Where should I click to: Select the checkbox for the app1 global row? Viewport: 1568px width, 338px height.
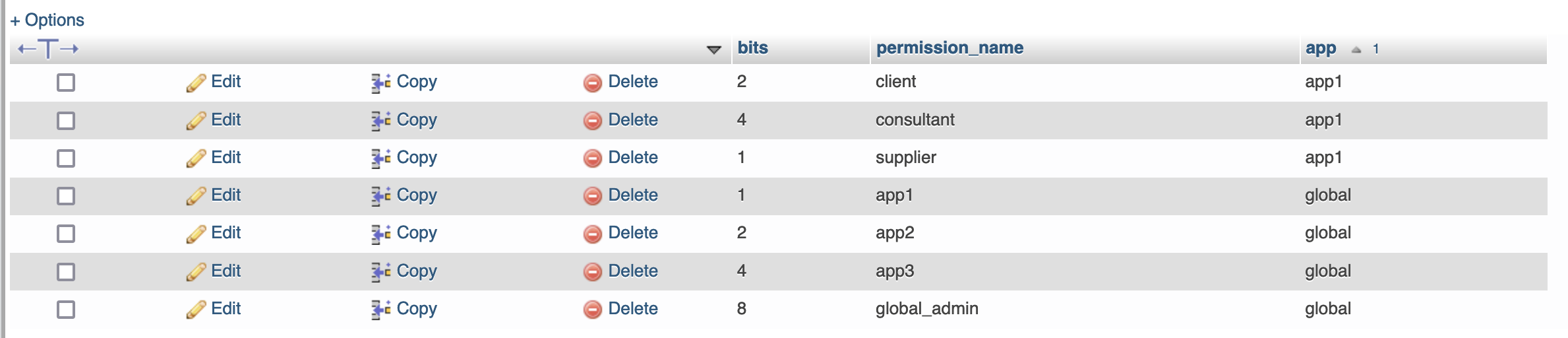click(66, 196)
